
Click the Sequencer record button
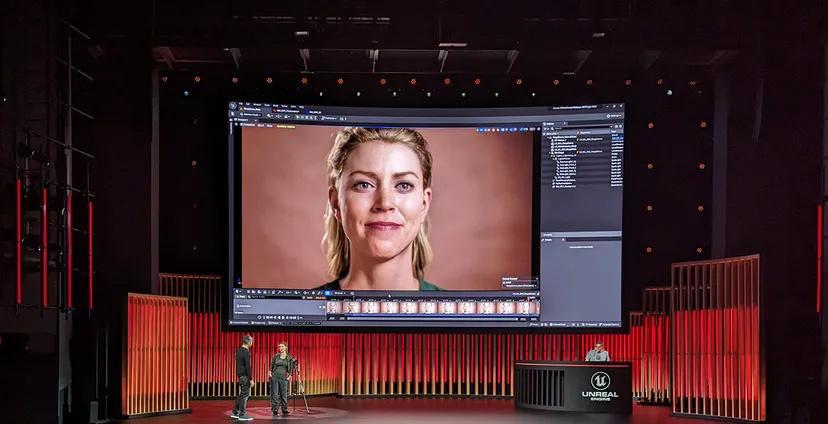tap(259, 317)
